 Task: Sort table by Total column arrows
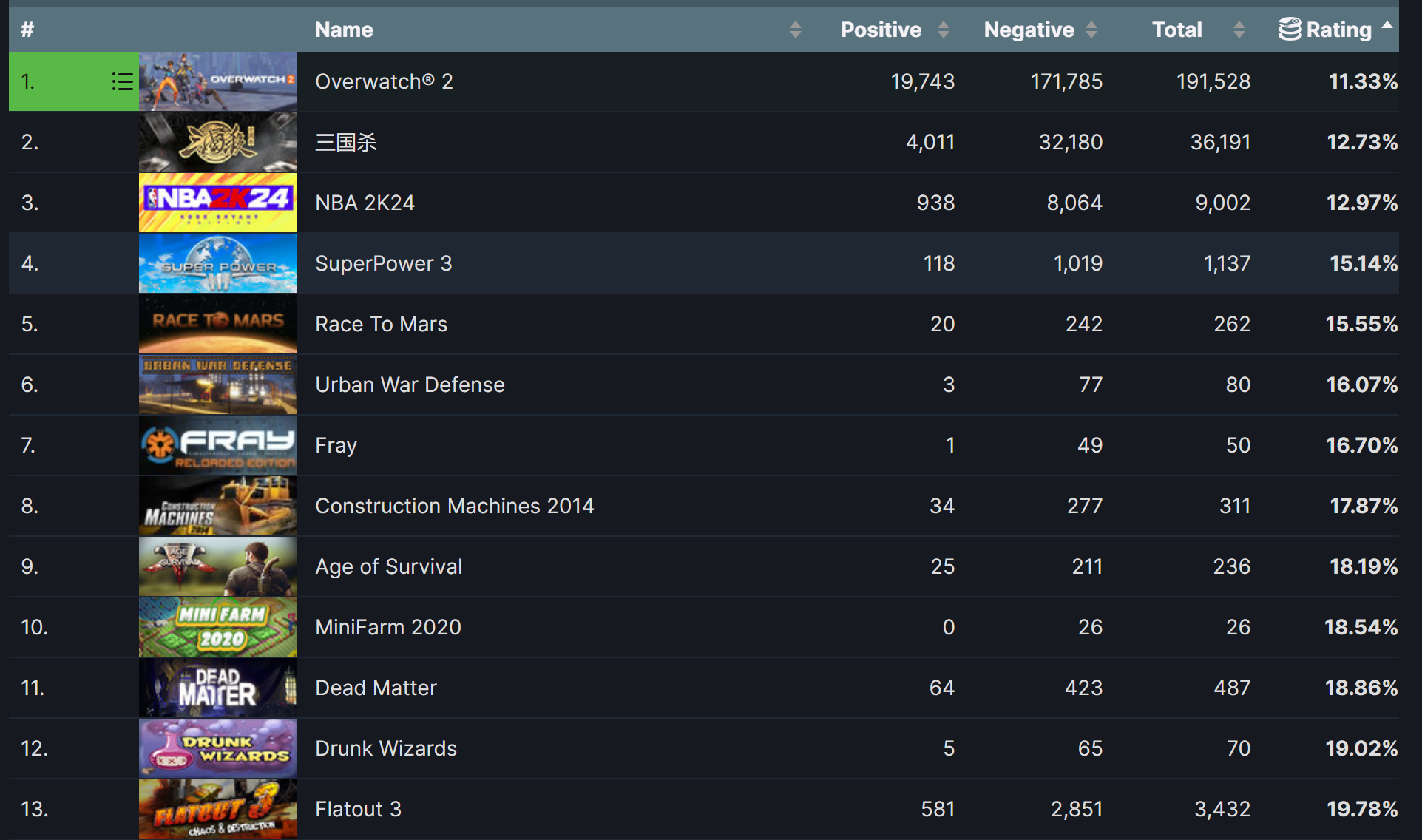click(x=1239, y=30)
